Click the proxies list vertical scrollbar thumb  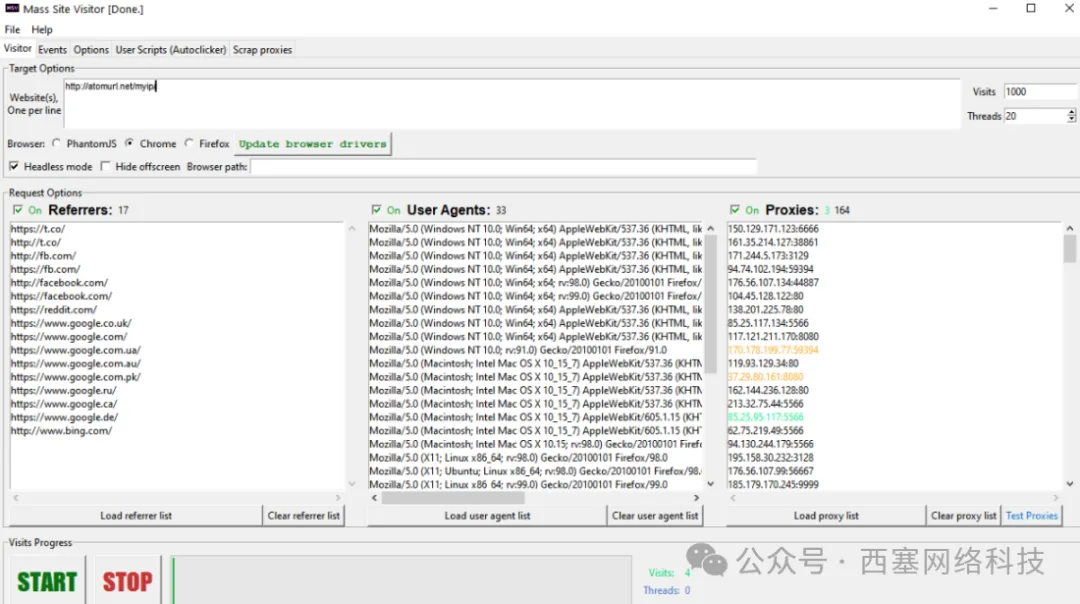[x=1070, y=249]
